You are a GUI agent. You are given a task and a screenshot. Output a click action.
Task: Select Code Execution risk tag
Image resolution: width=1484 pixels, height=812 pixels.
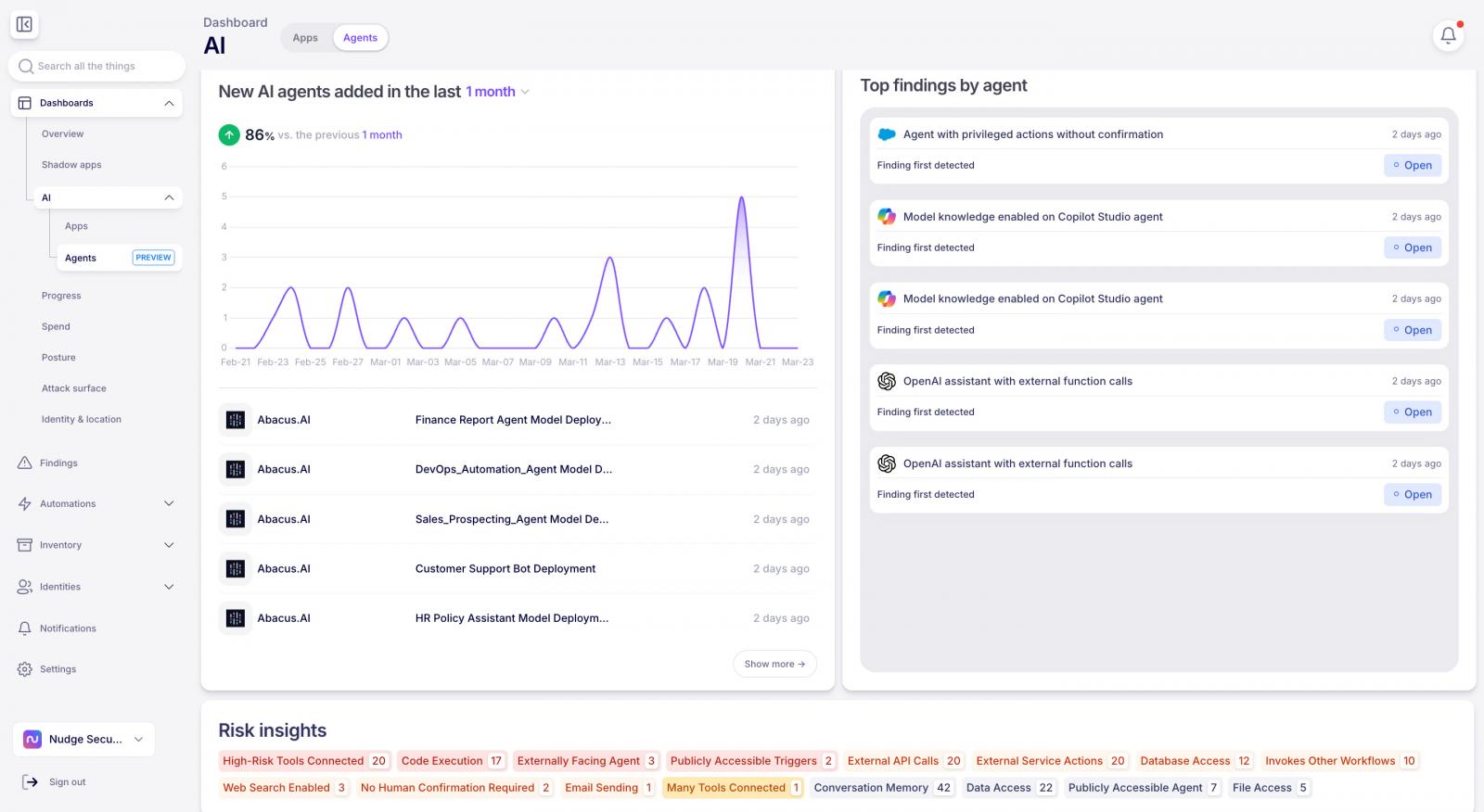pos(452,761)
